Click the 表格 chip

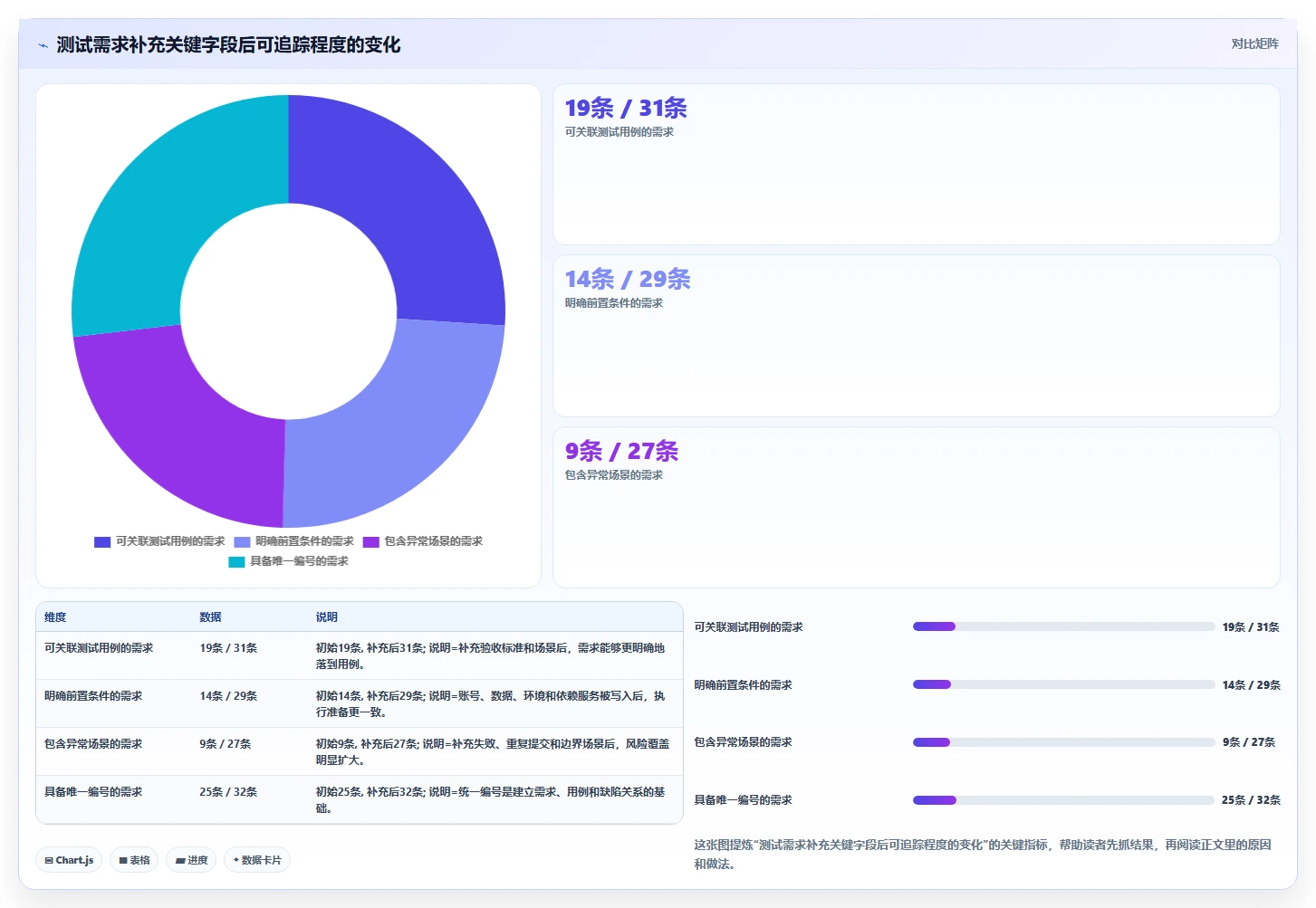point(134,860)
